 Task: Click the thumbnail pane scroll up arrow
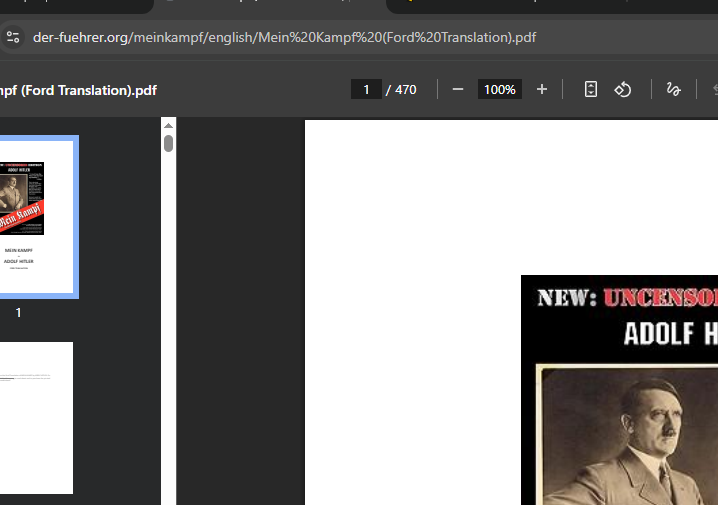168,125
